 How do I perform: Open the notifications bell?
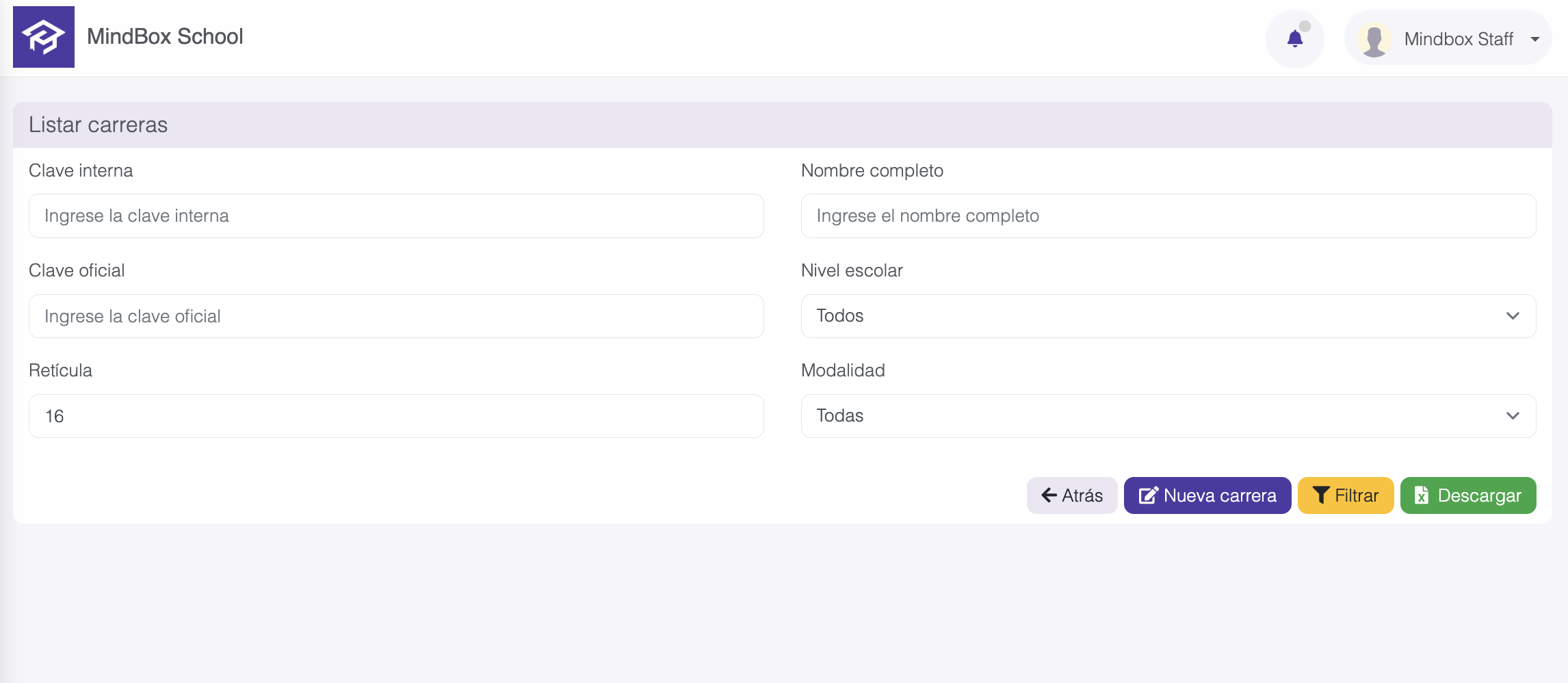point(1294,39)
